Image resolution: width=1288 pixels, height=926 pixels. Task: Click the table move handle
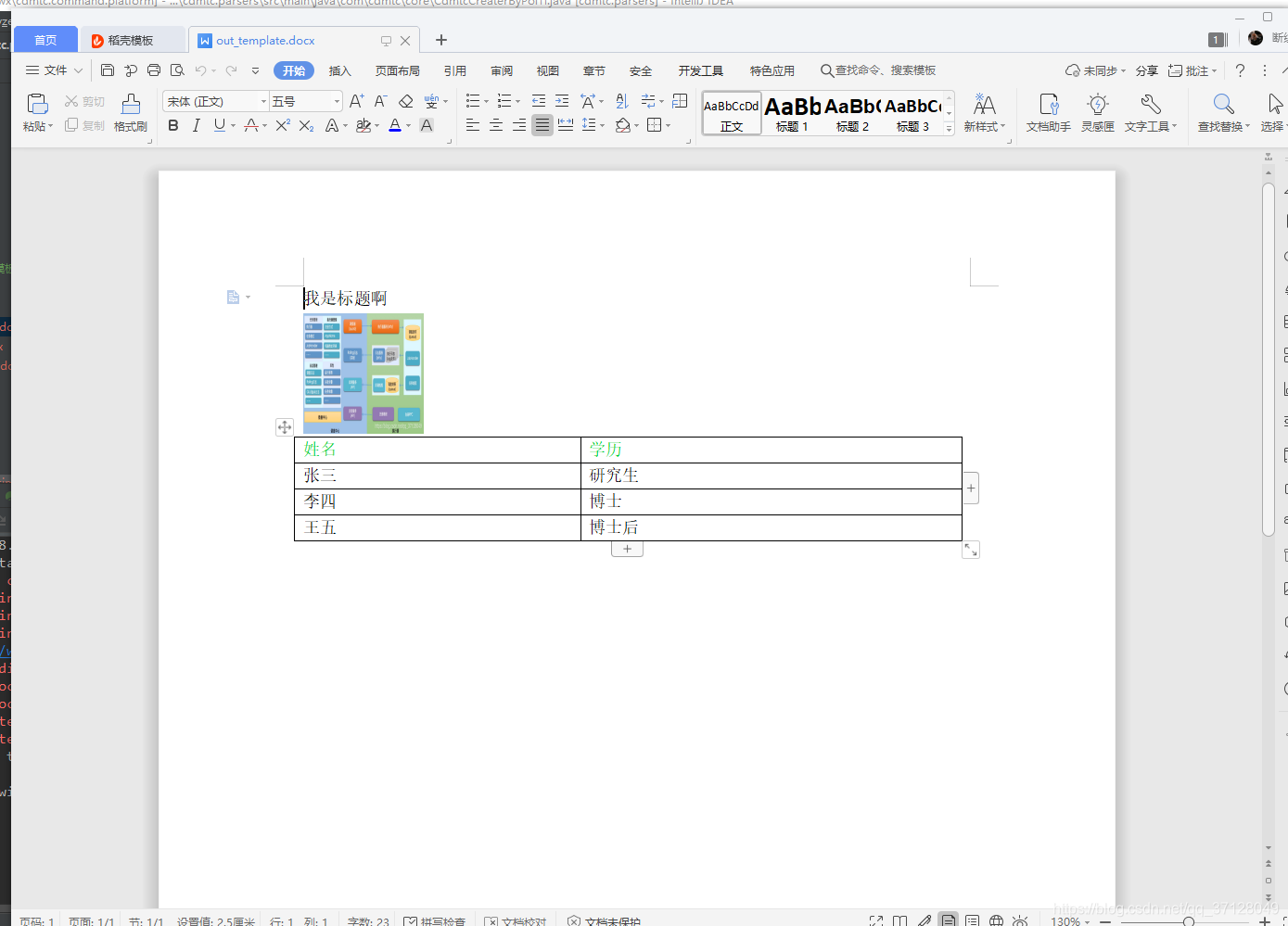[285, 427]
